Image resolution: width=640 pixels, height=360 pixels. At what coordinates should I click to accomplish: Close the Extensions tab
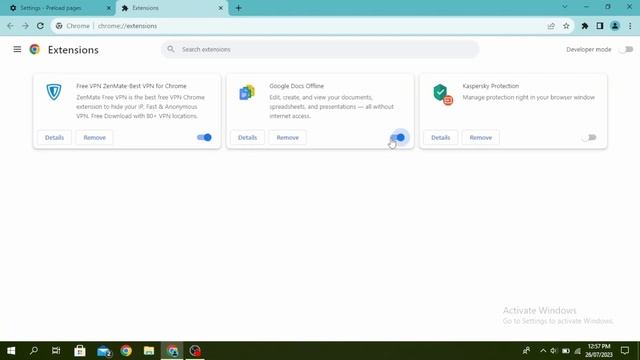[220, 8]
